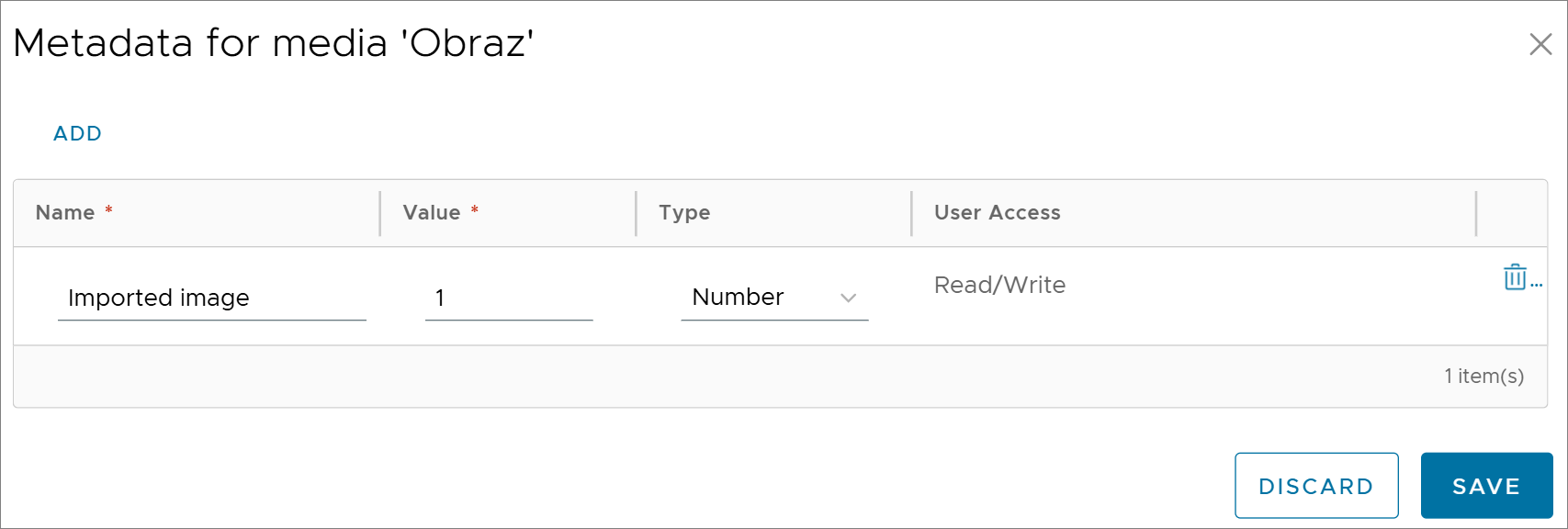This screenshot has width=1568, height=529.
Task: Click the Value column header
Action: point(432,212)
